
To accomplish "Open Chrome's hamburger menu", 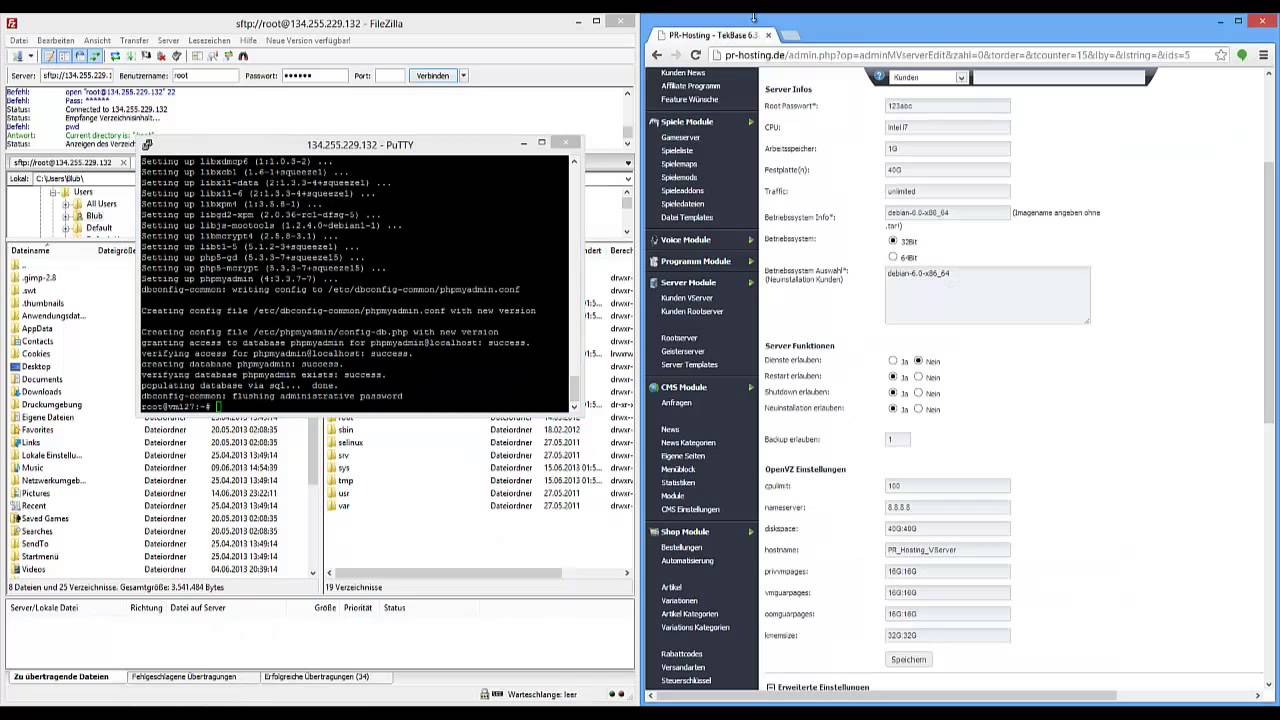I will pyautogui.click(x=1264, y=55).
